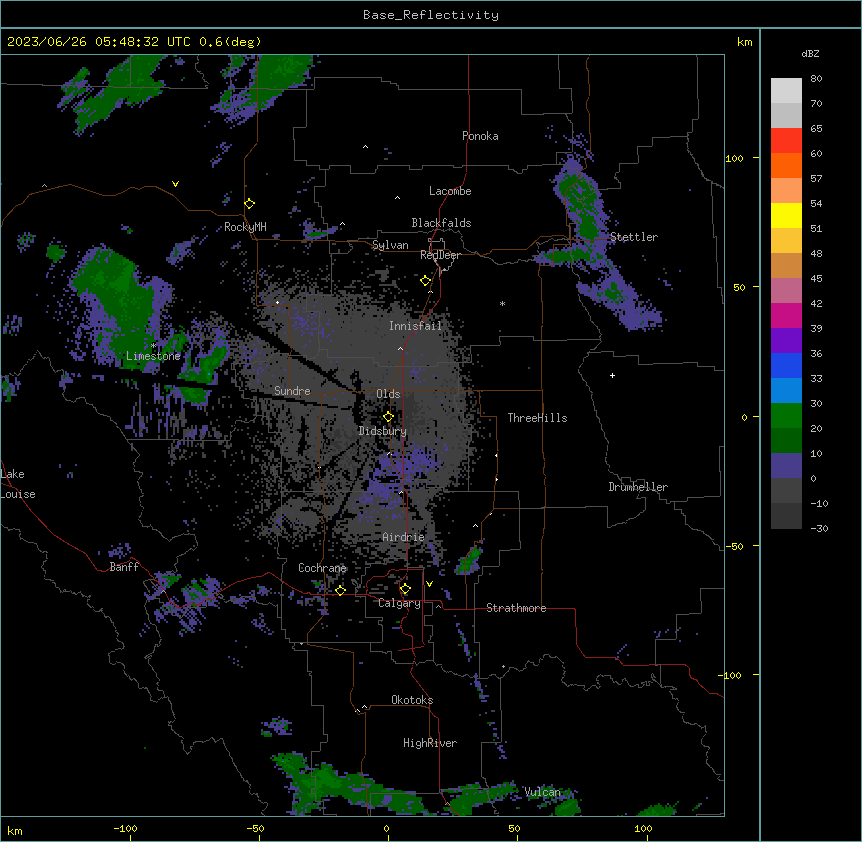862x842 pixels.
Task: Select the Cochrane map label
Action: (322, 568)
